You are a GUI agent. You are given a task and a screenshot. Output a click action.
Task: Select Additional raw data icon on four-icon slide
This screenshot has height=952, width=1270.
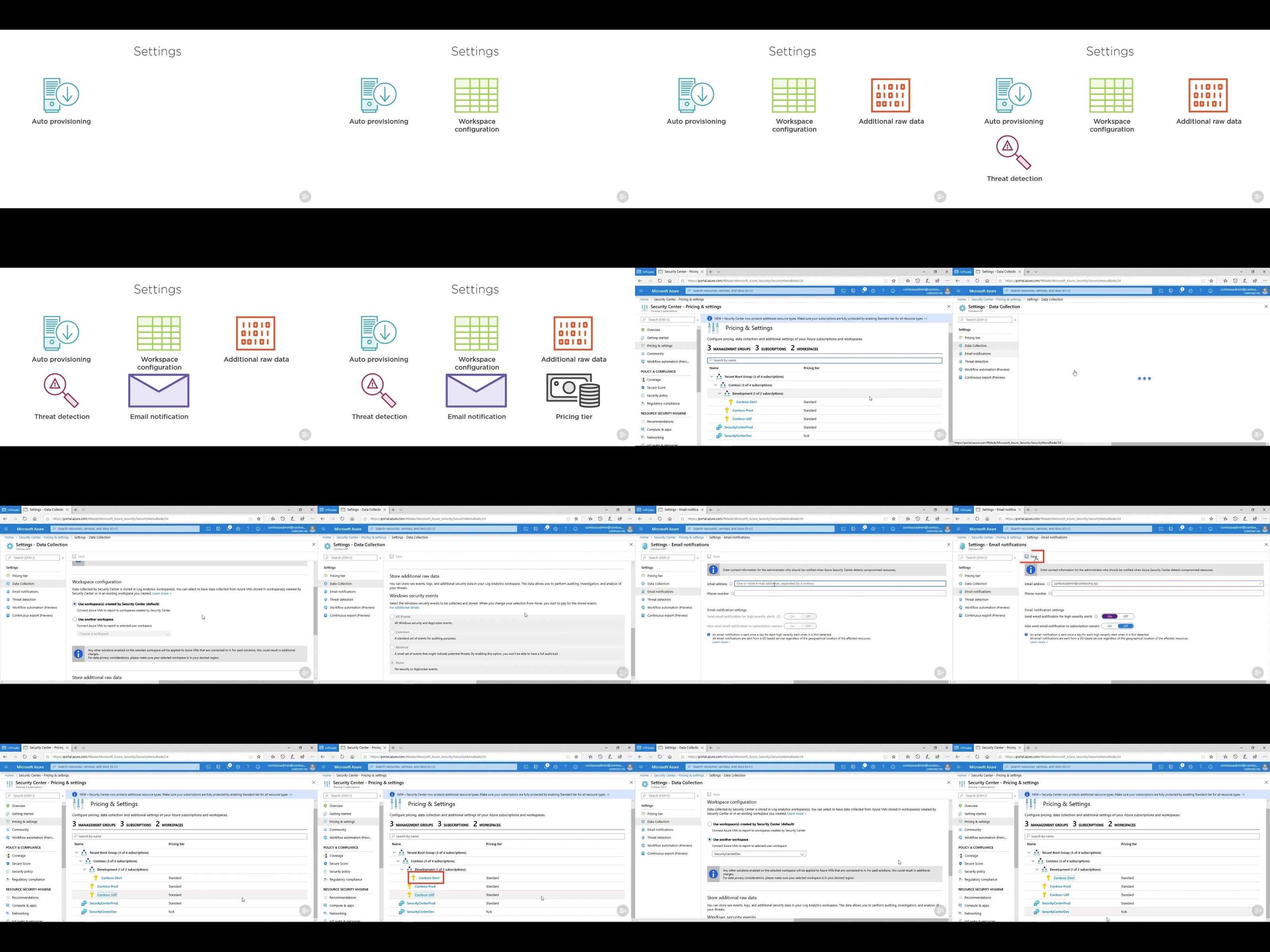click(1208, 95)
